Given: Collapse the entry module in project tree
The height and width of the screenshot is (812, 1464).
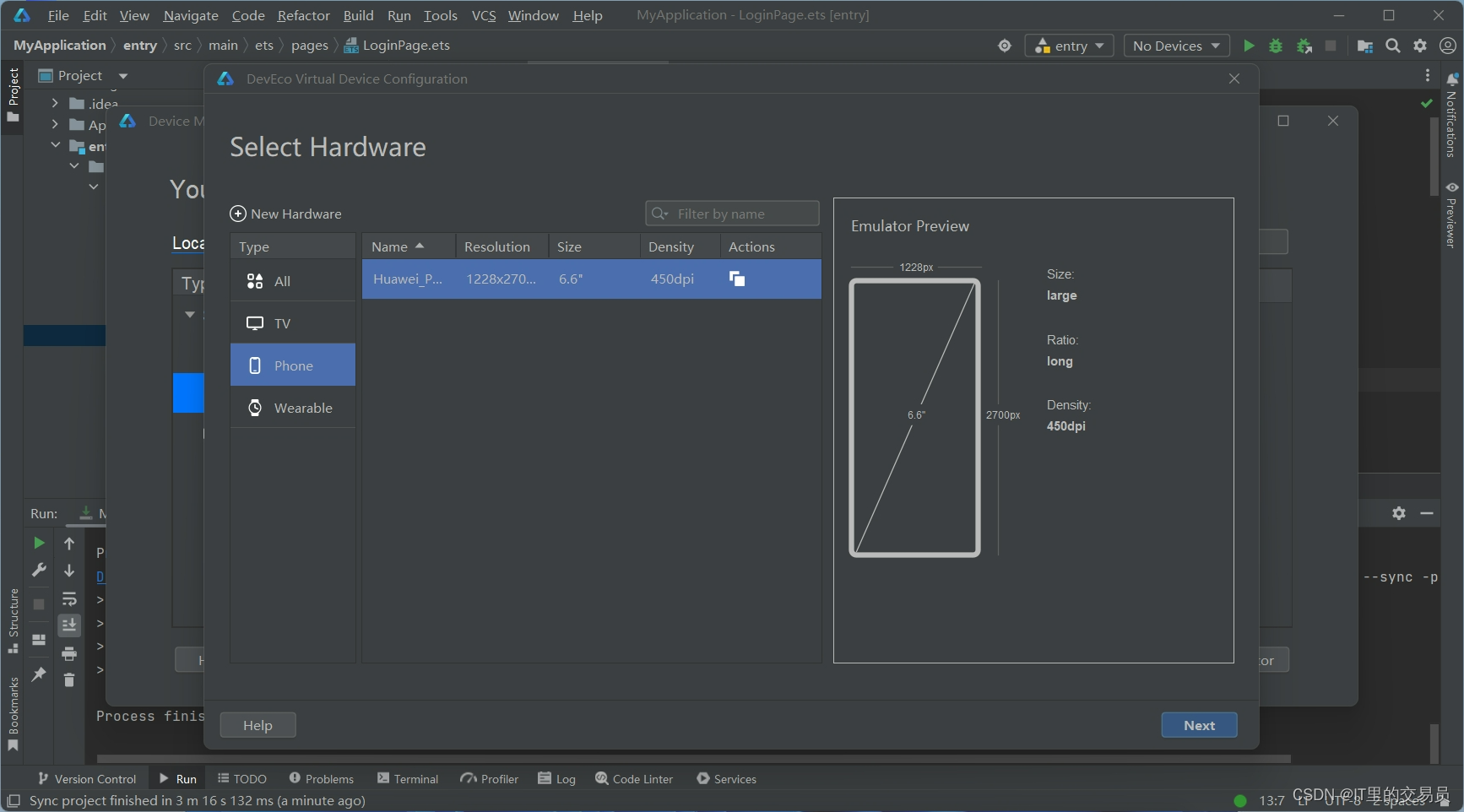Looking at the screenshot, I should pyautogui.click(x=55, y=145).
